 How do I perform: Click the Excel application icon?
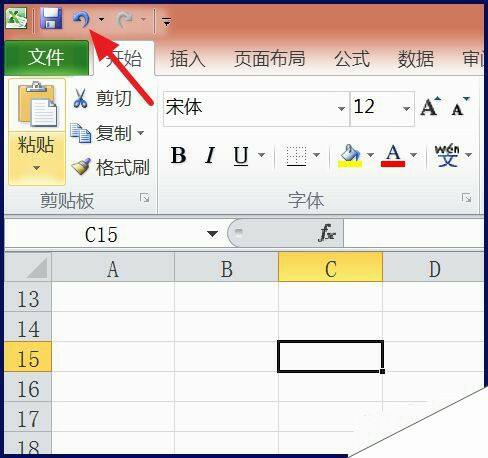click(x=17, y=19)
